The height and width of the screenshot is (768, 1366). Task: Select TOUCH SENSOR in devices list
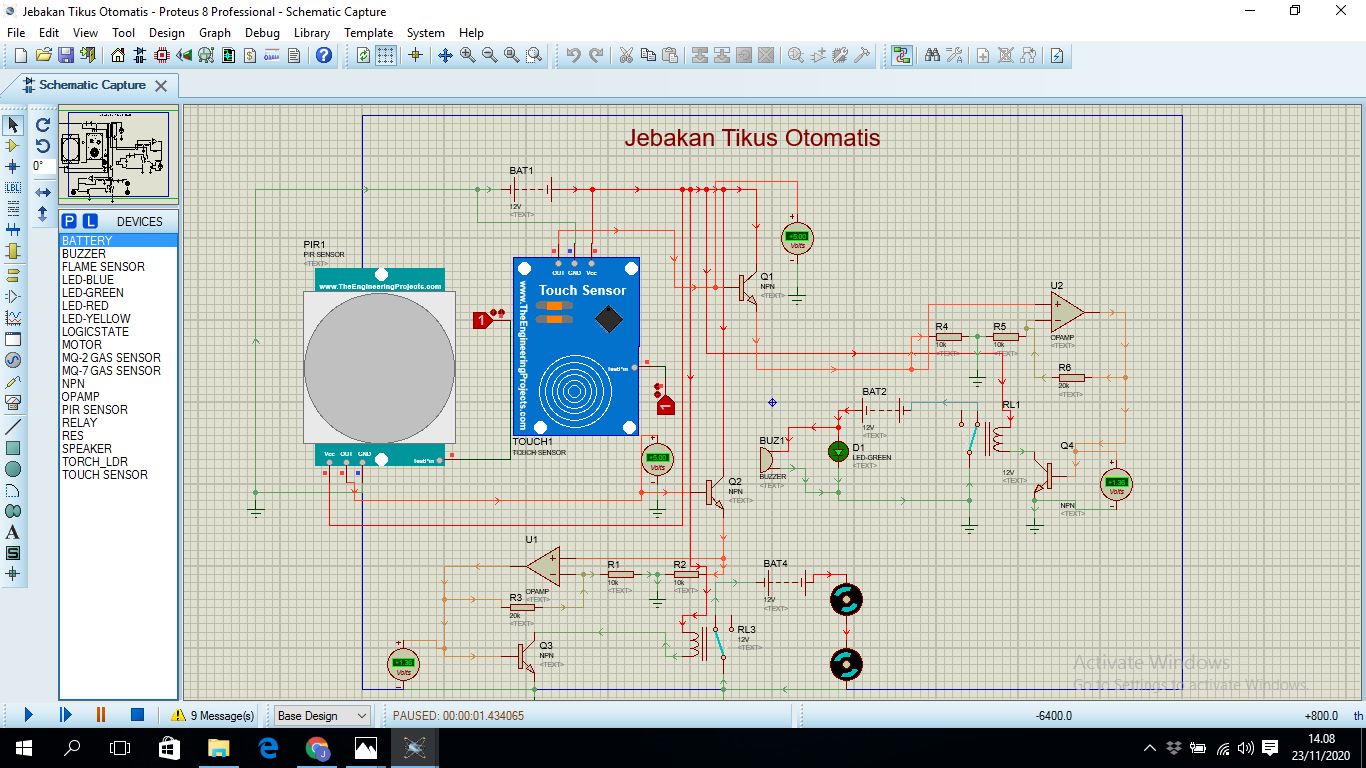coord(105,475)
